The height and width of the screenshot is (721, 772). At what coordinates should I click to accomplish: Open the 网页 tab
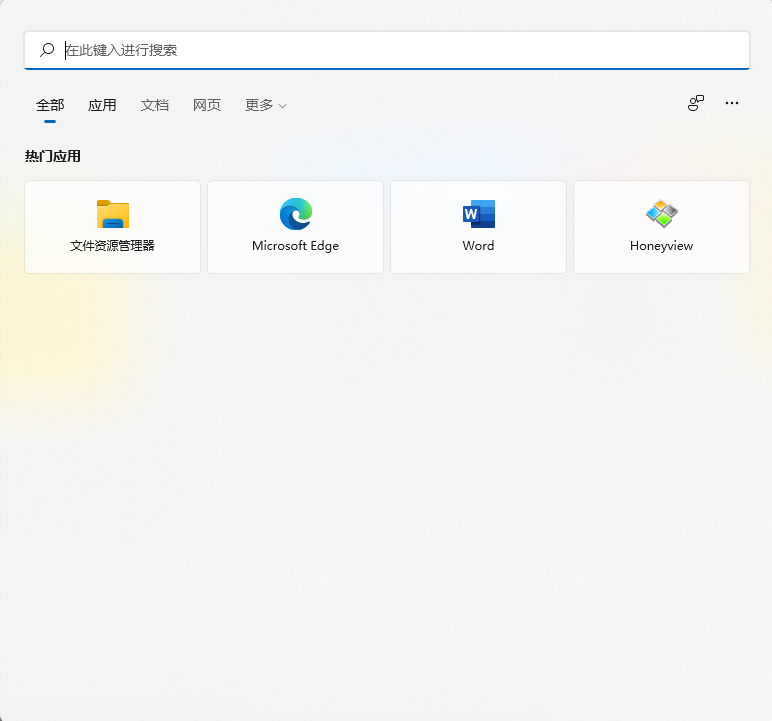pyautogui.click(x=207, y=105)
